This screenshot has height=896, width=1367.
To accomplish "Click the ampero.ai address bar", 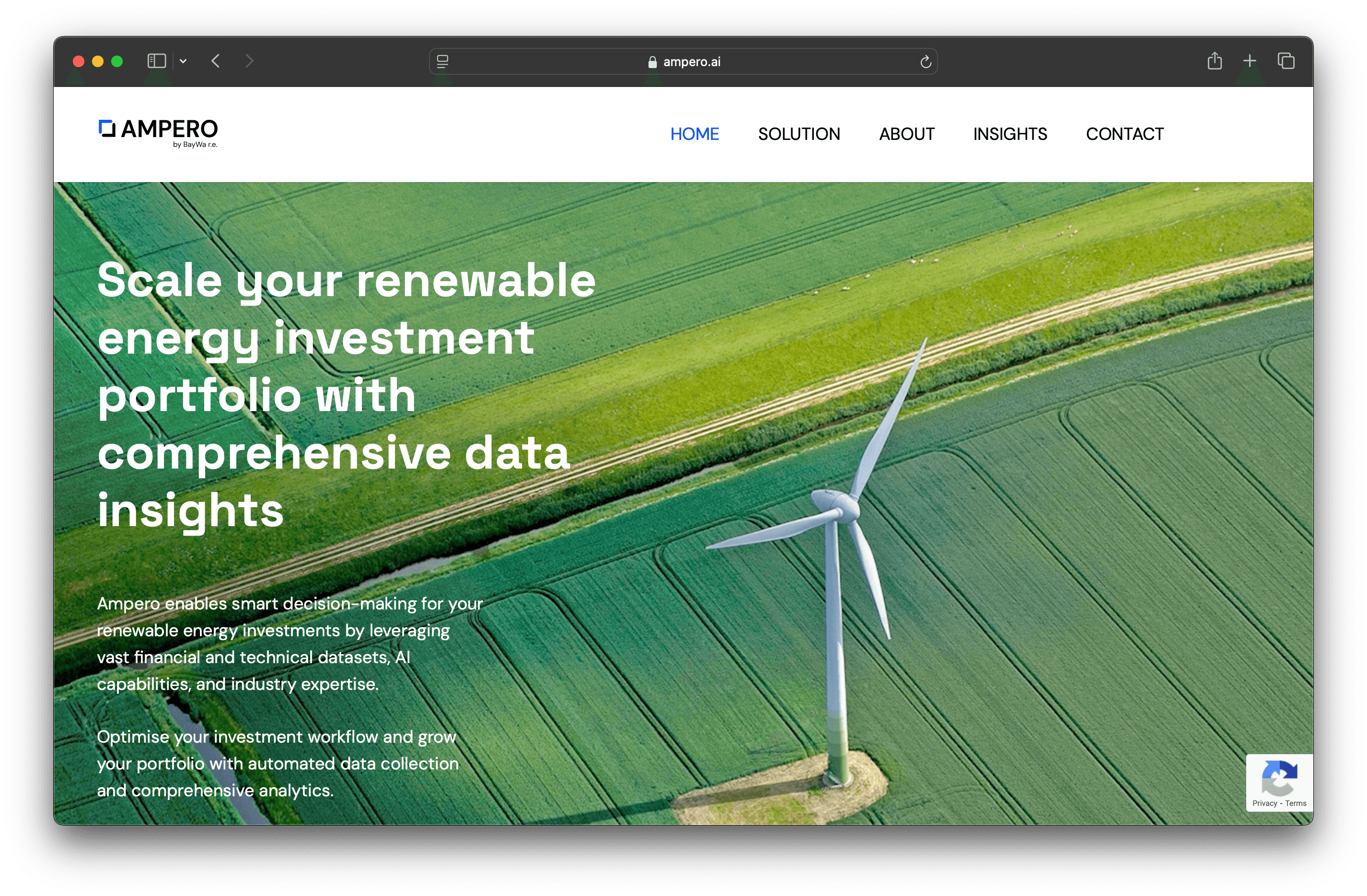I will tap(683, 61).
